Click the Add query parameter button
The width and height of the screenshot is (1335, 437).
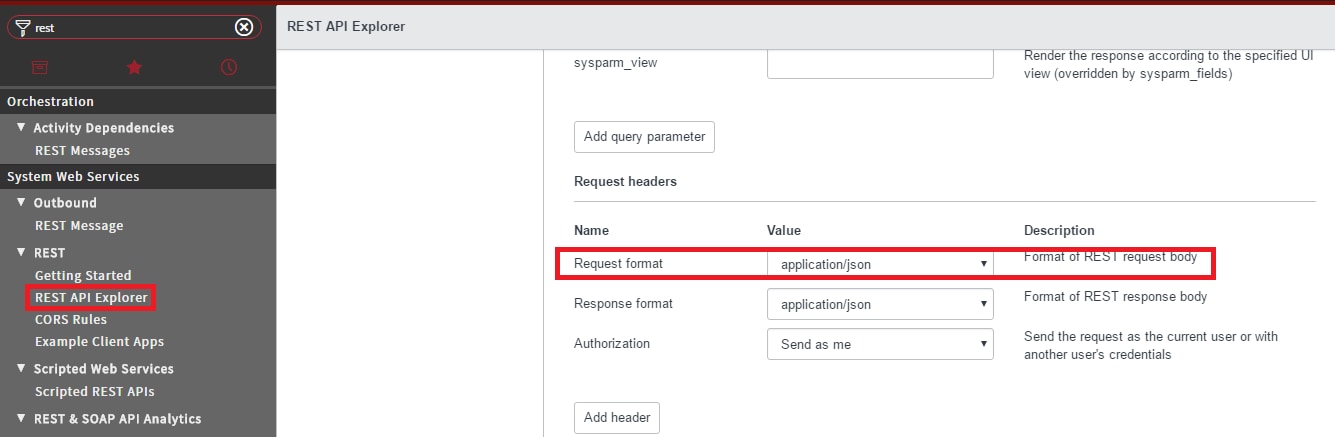click(x=644, y=137)
